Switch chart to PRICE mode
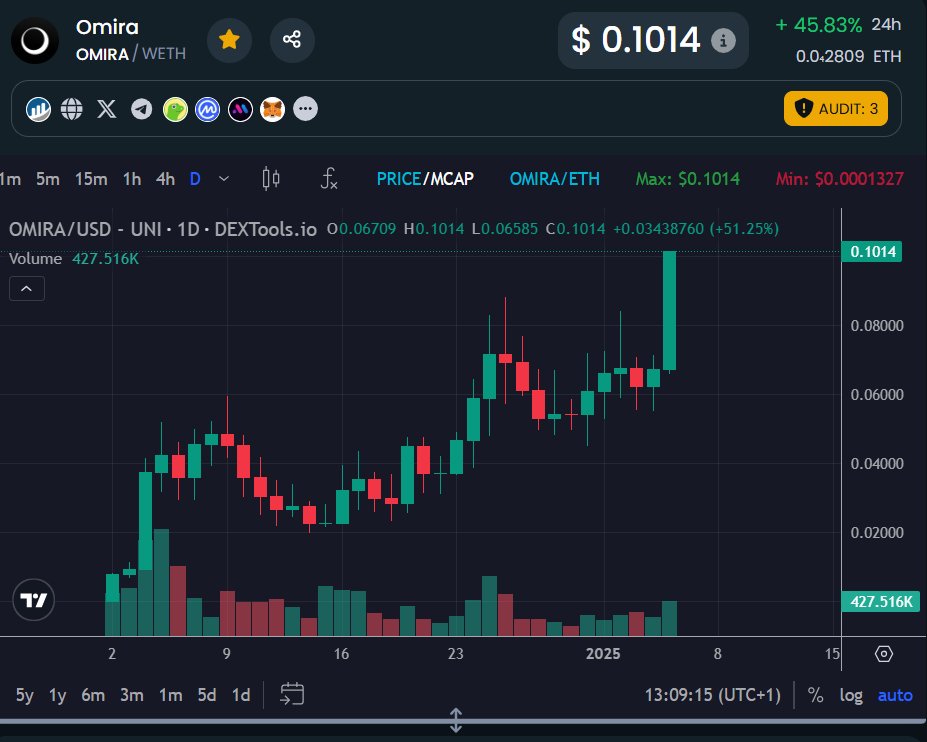The height and width of the screenshot is (742, 927). [x=398, y=179]
